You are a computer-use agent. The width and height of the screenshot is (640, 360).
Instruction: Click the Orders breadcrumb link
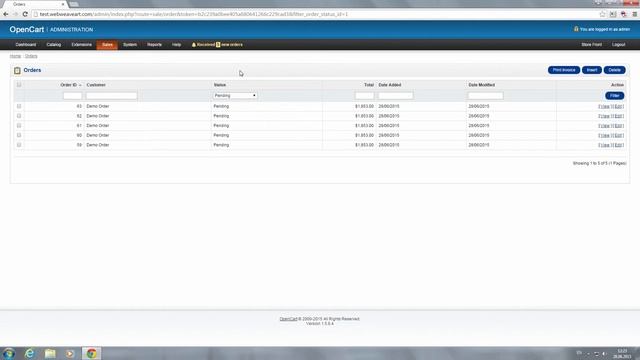(31, 56)
